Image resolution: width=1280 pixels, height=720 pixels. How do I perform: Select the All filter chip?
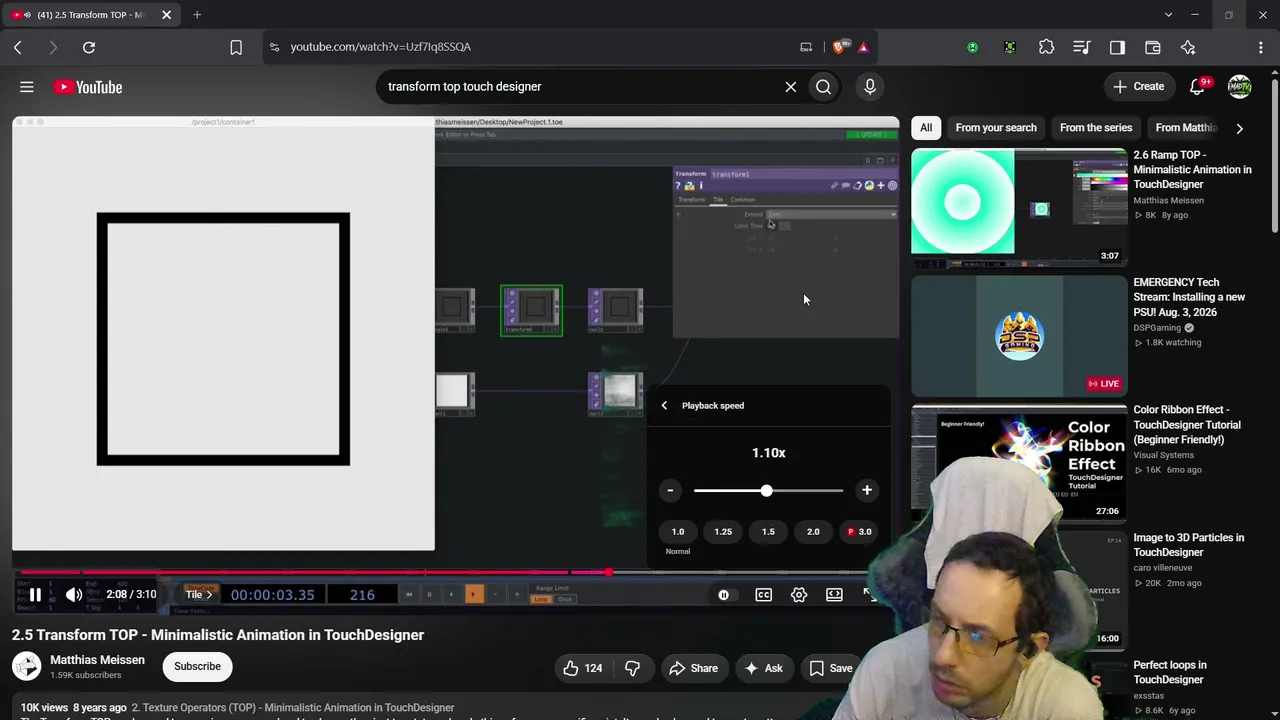(926, 128)
